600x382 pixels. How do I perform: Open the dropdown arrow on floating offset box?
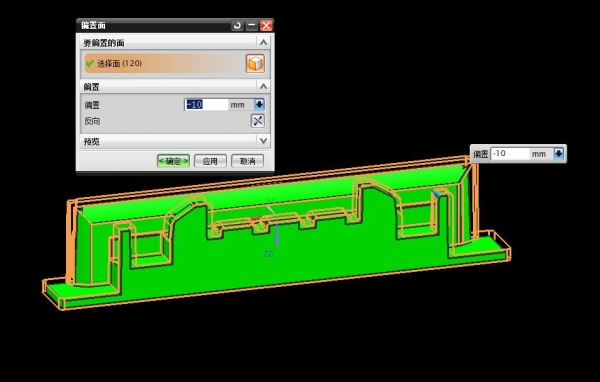[559, 154]
